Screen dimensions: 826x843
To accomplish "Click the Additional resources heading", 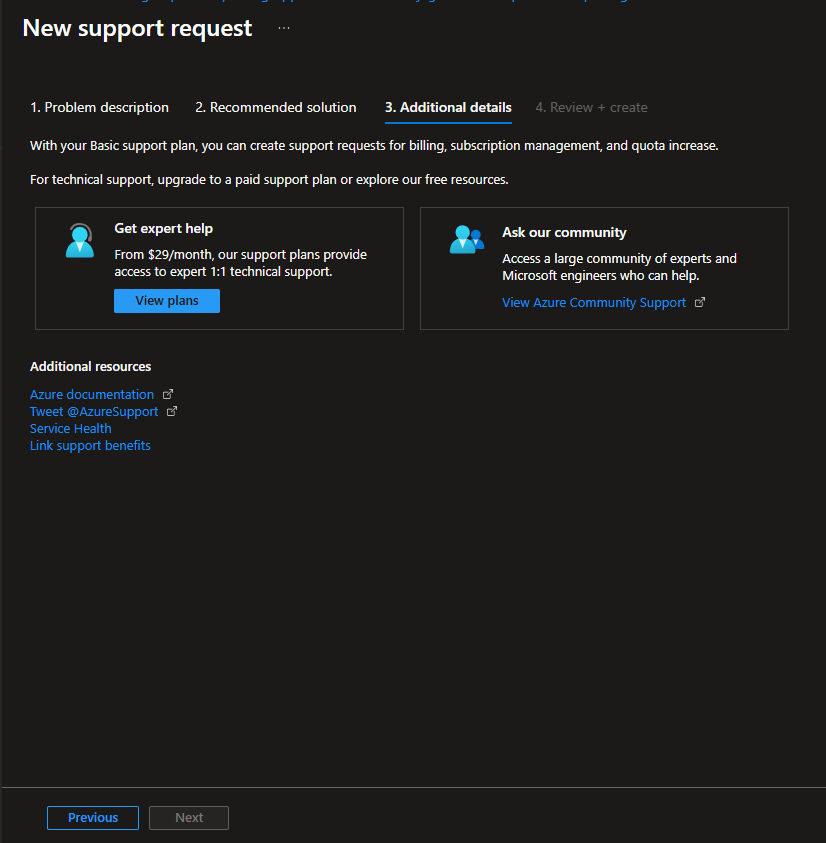I will [x=90, y=367].
